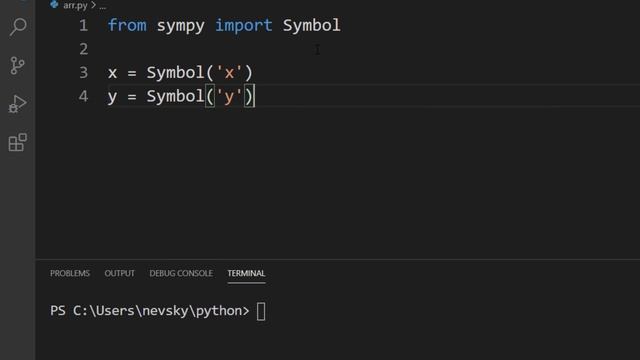The image size is (640, 360).
Task: Click line number 2 in gutter
Action: [84, 49]
